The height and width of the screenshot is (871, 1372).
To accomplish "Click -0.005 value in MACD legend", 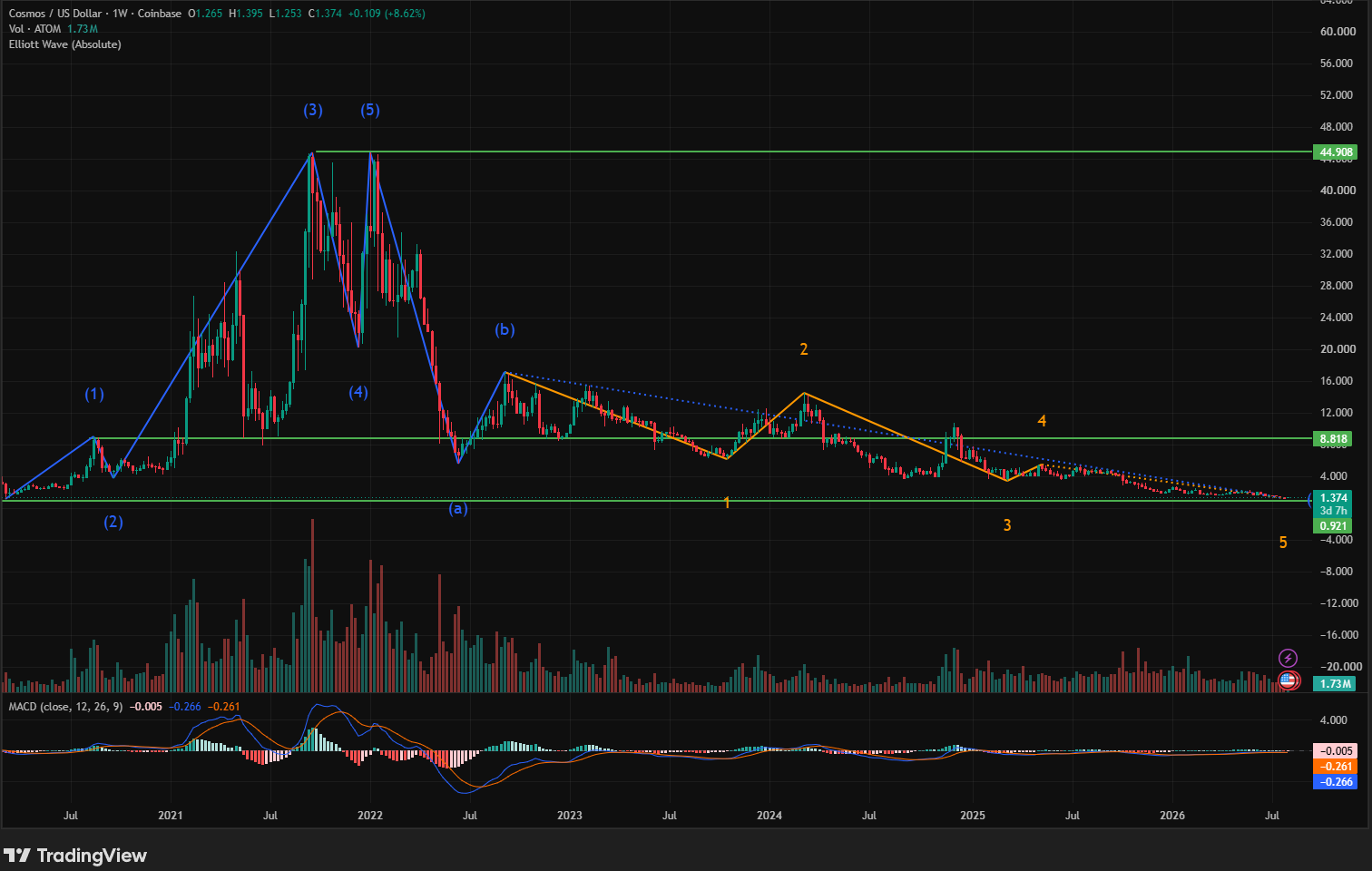I will tap(146, 707).
